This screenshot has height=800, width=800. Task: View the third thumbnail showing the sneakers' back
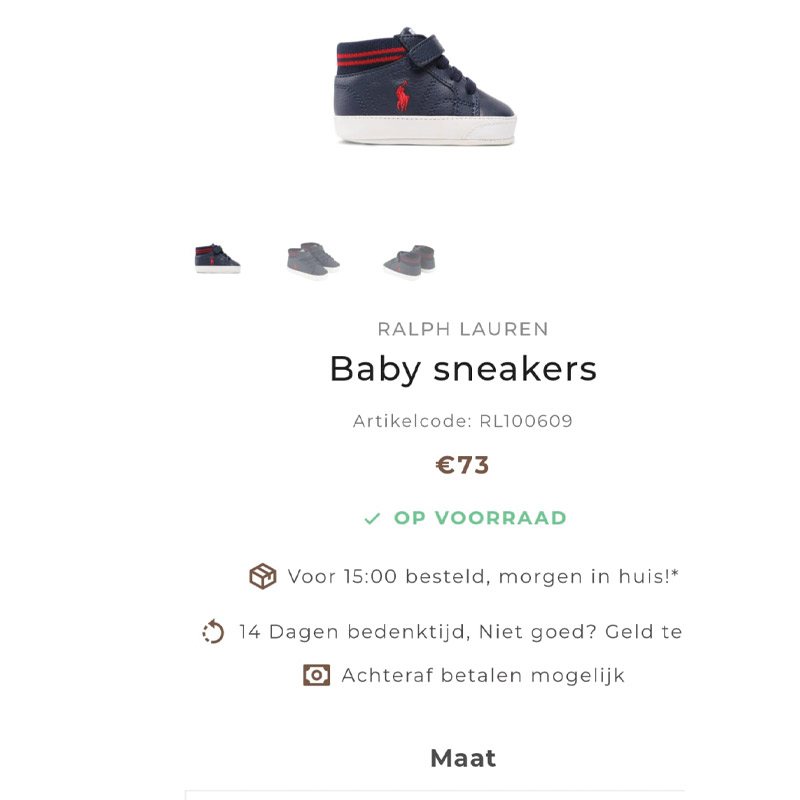point(409,260)
